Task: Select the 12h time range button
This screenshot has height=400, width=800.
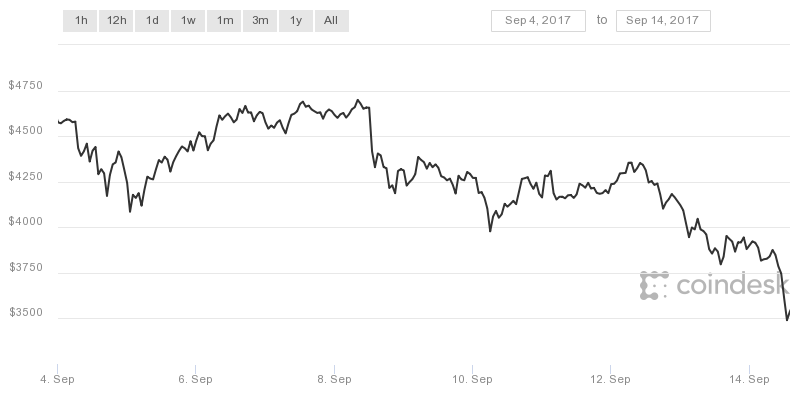Action: (x=116, y=20)
